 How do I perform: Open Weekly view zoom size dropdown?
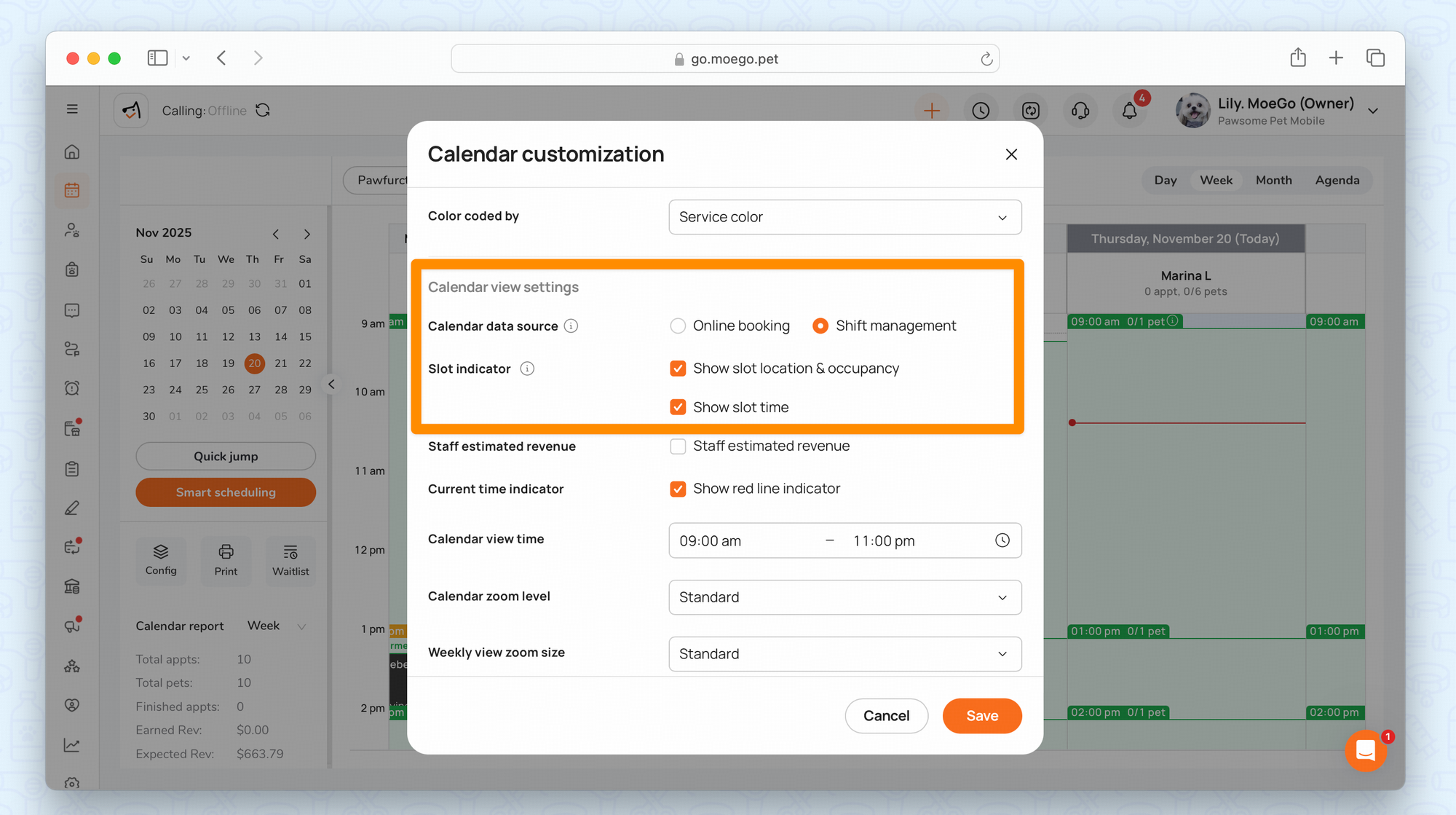click(844, 654)
